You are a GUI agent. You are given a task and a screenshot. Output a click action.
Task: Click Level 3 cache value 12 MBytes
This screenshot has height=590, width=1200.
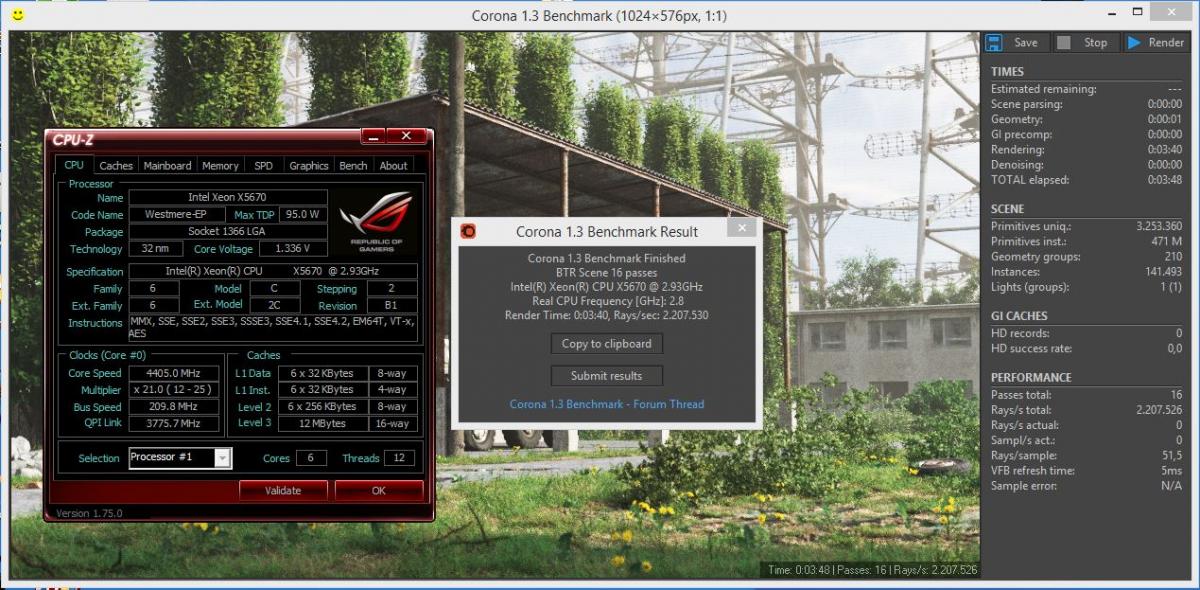(x=323, y=424)
